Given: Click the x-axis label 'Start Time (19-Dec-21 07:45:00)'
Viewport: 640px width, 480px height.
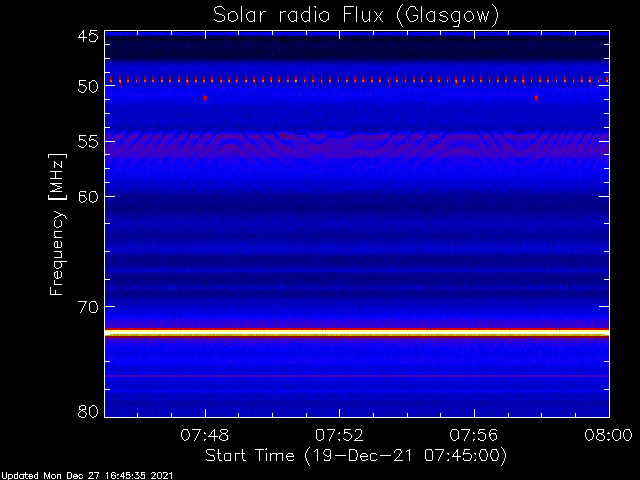Looking at the screenshot, I should [x=356, y=456].
